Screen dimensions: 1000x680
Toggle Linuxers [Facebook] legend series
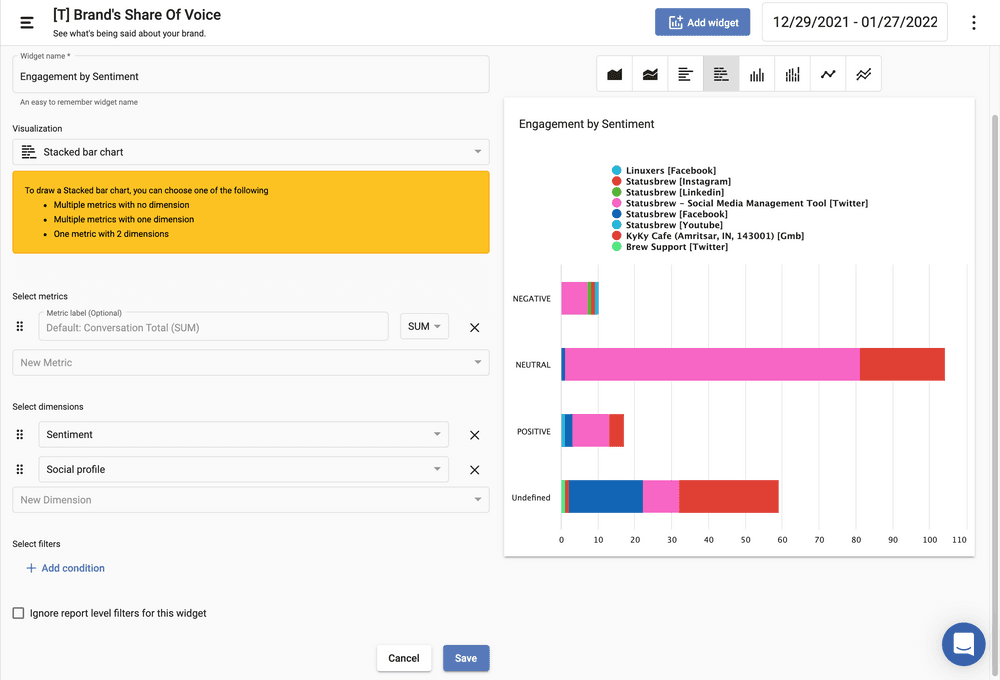point(670,171)
